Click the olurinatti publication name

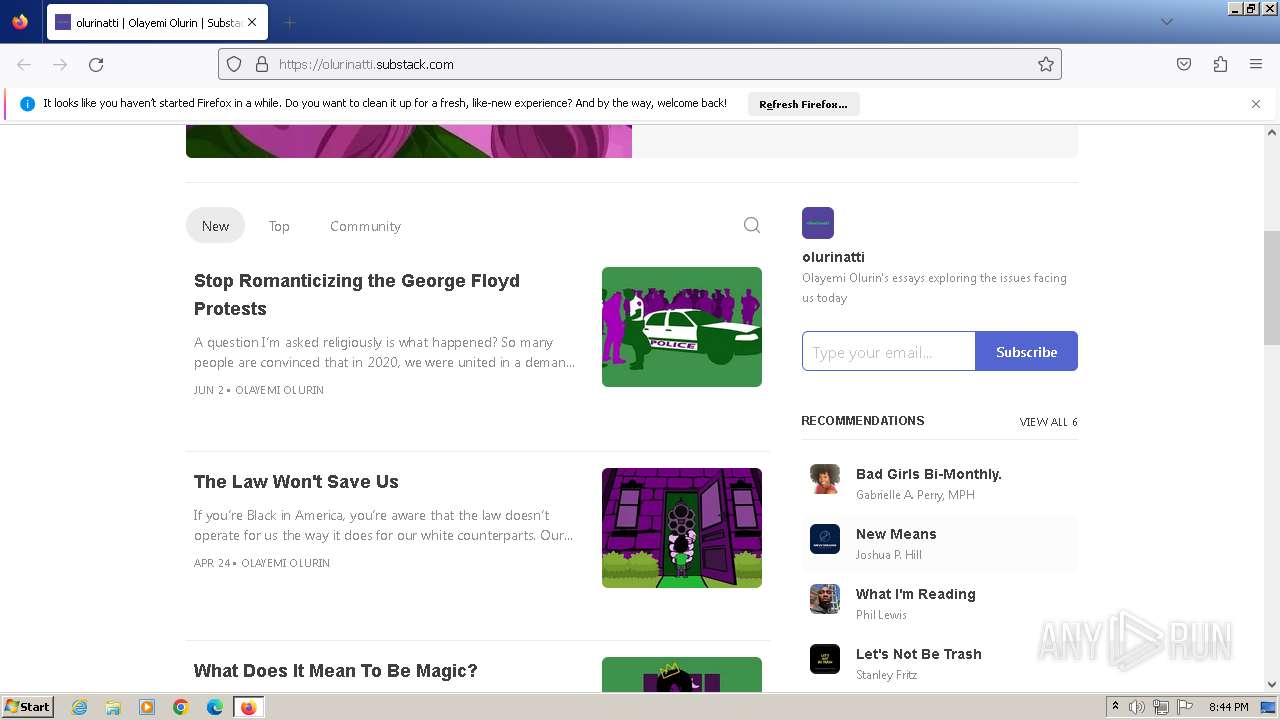click(833, 257)
